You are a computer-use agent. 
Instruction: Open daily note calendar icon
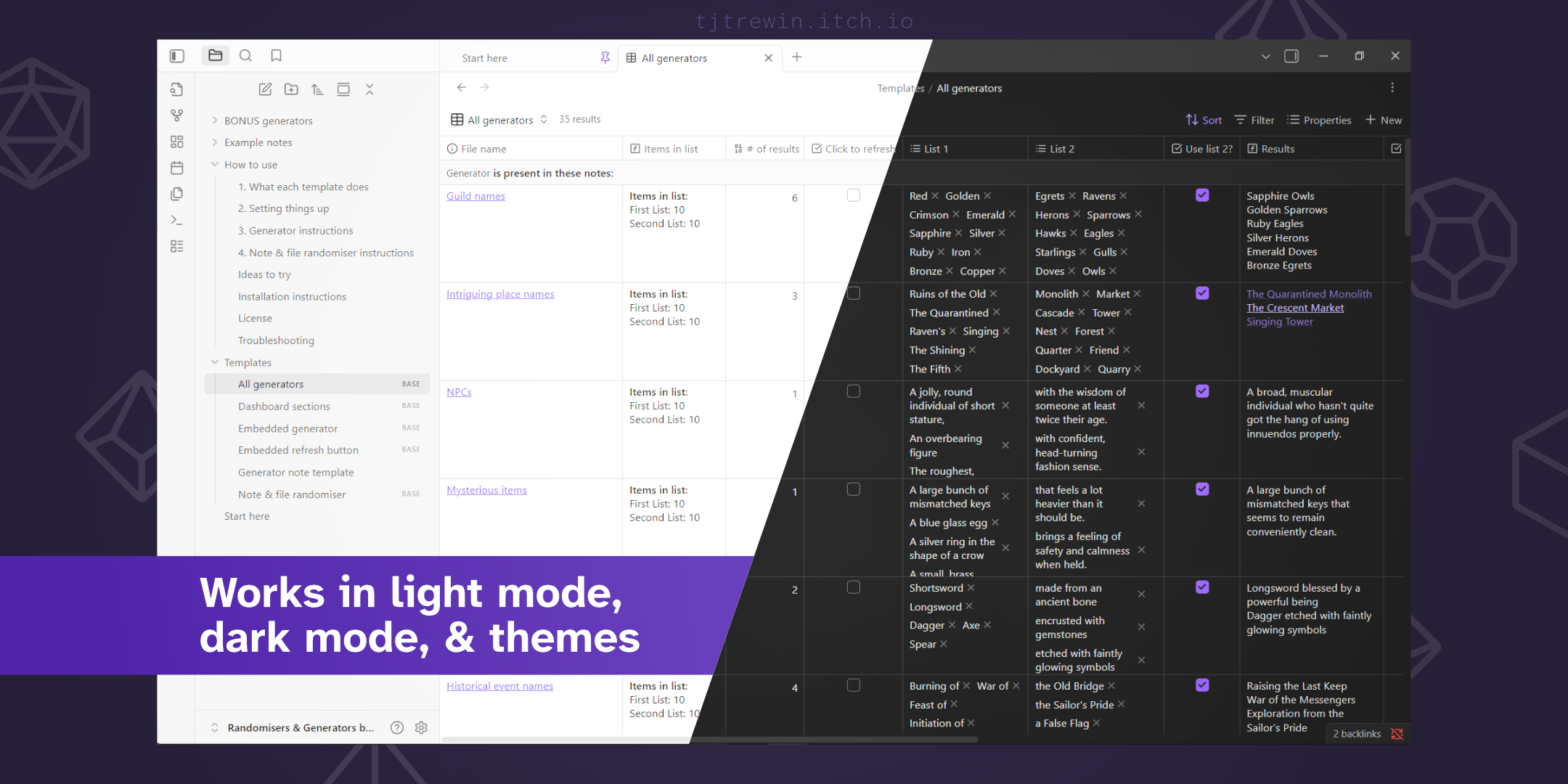[x=176, y=168]
